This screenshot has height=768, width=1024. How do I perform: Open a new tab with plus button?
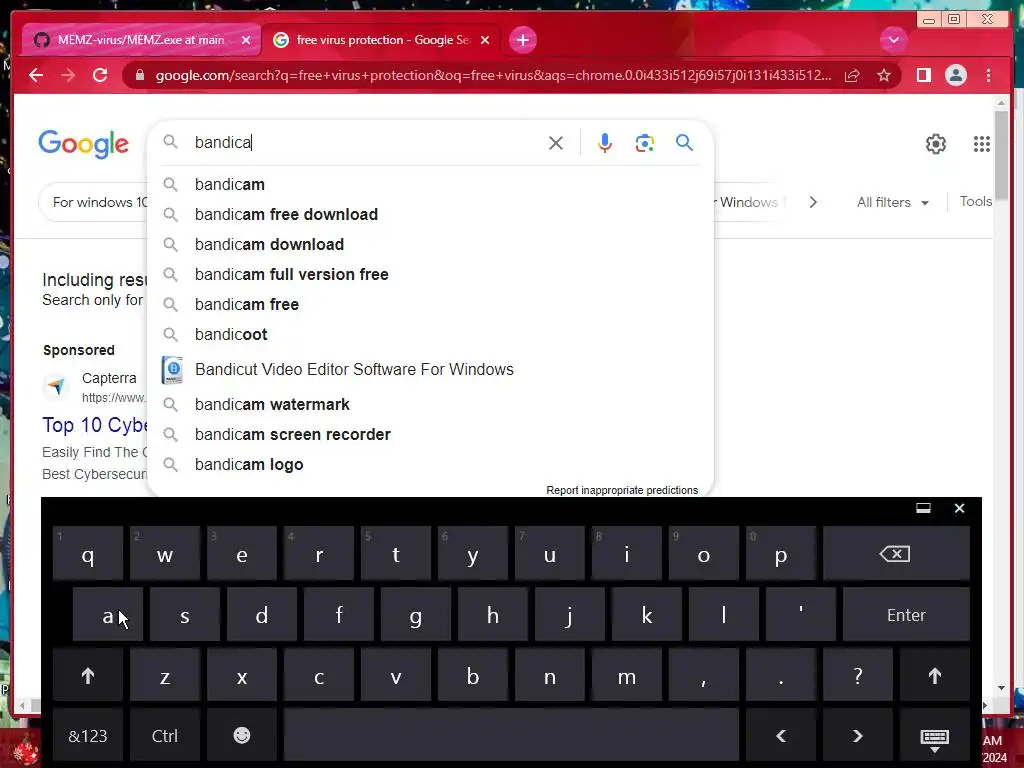(x=522, y=40)
